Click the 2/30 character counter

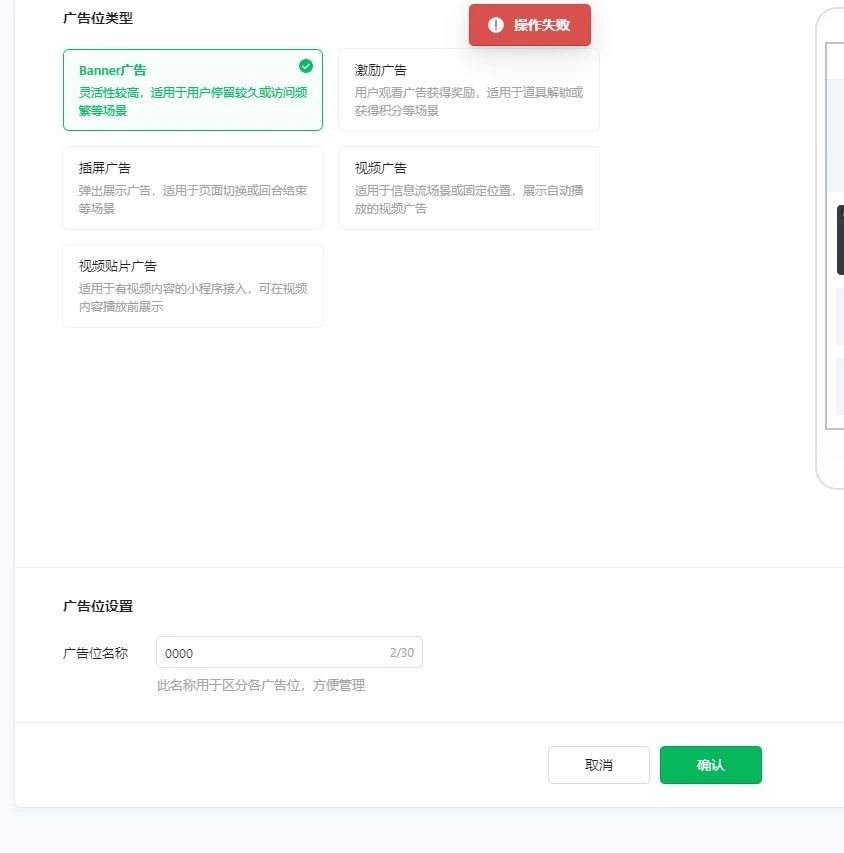[402, 653]
